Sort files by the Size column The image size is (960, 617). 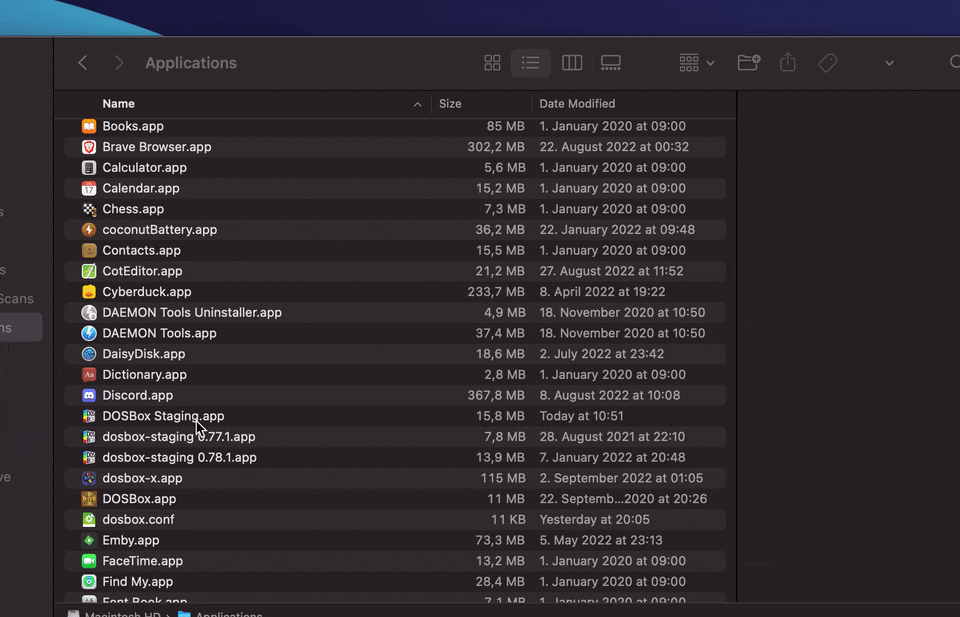(450, 103)
